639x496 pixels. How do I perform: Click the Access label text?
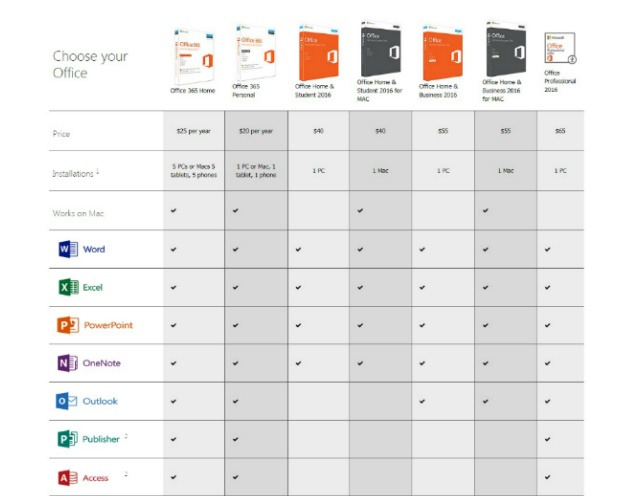[x=95, y=478]
